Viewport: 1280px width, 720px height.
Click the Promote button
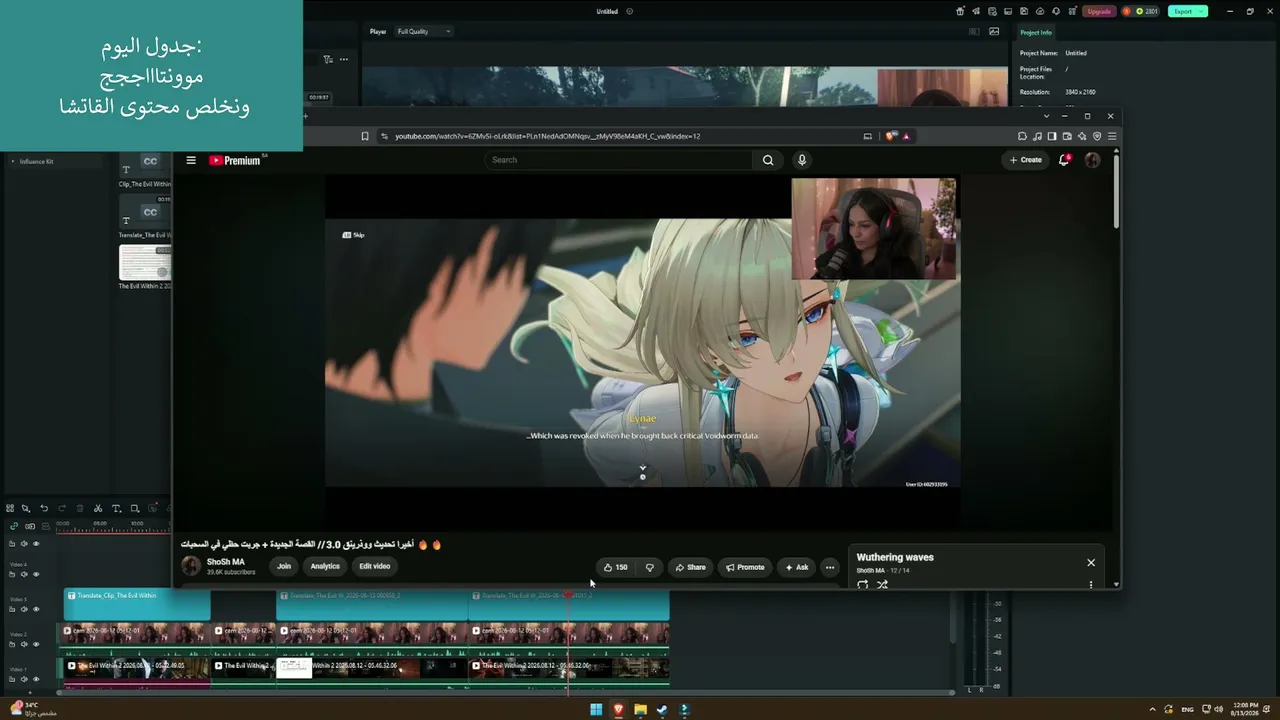coord(745,567)
